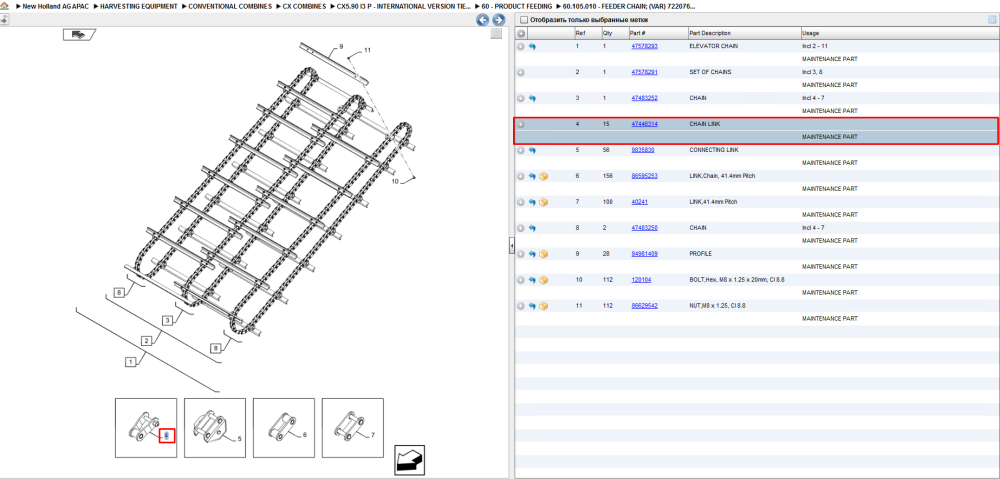
Task: Click callout number 11 in diagram
Action: click(x=367, y=50)
